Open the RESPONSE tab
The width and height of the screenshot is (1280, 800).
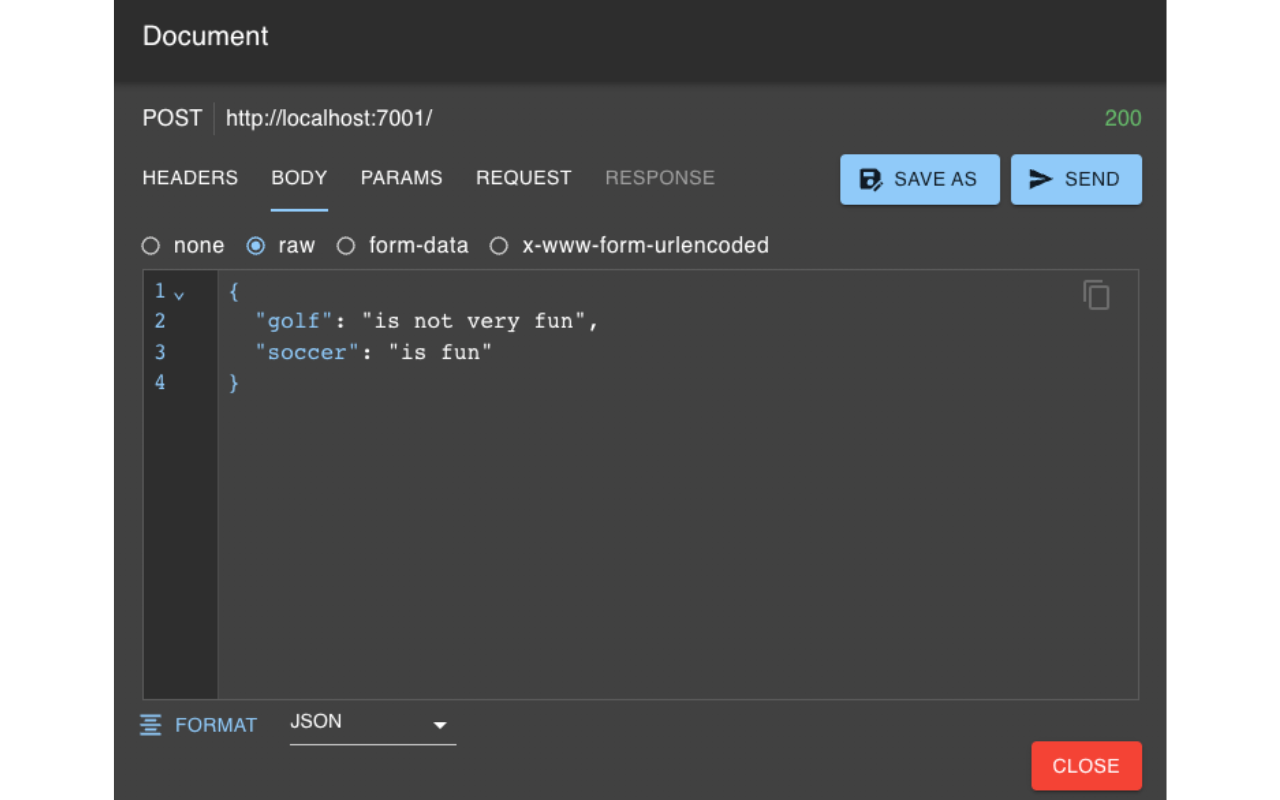tap(660, 178)
